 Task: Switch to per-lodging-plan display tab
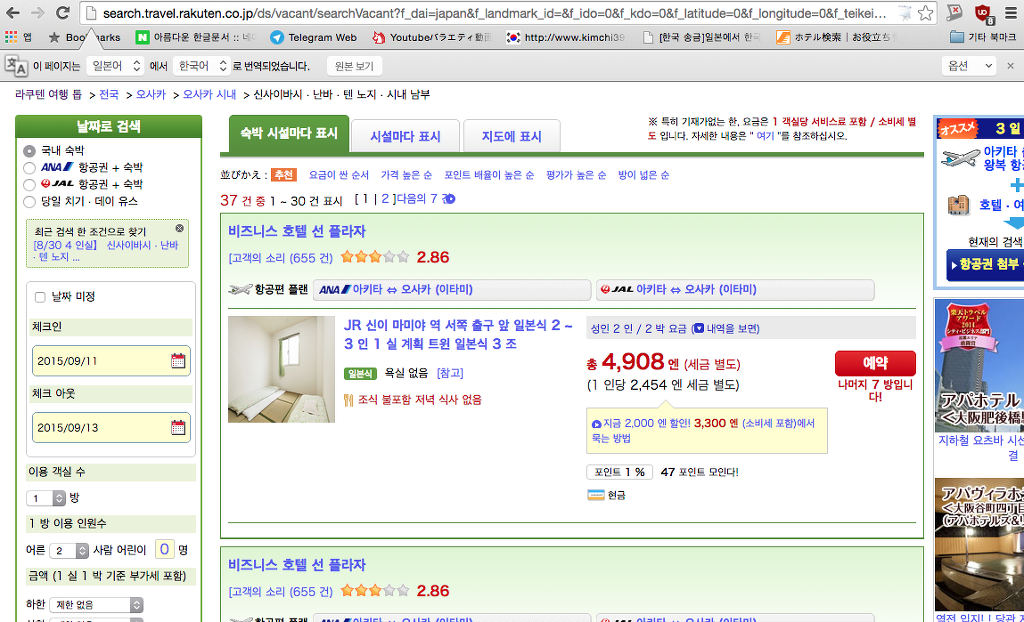pos(289,134)
